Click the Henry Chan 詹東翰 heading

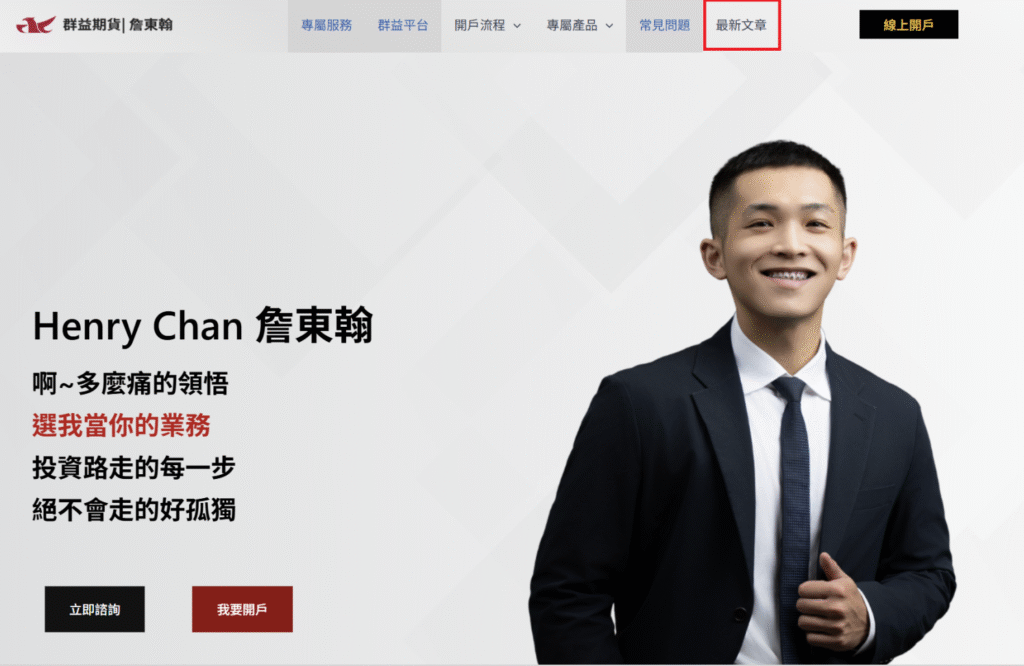point(203,325)
